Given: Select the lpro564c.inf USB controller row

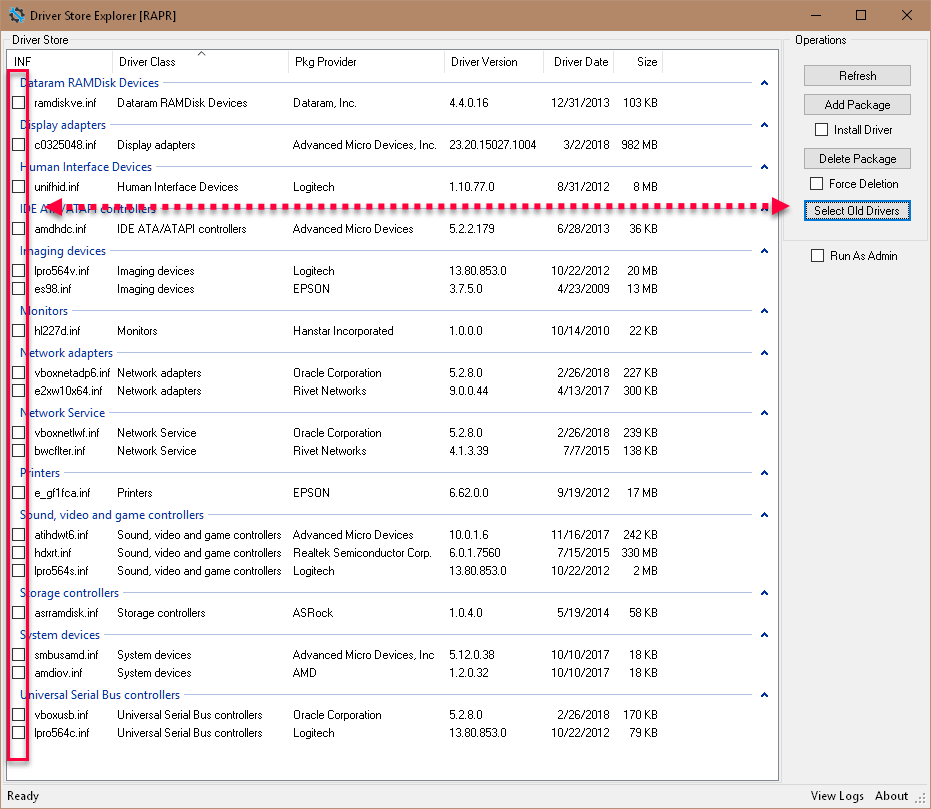Looking at the screenshot, I should click(335, 733).
